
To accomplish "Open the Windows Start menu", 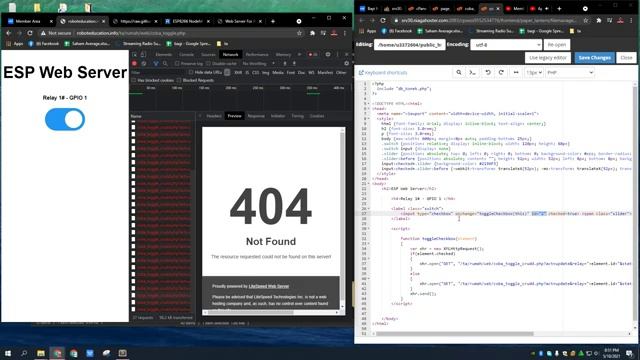I will [7, 353].
